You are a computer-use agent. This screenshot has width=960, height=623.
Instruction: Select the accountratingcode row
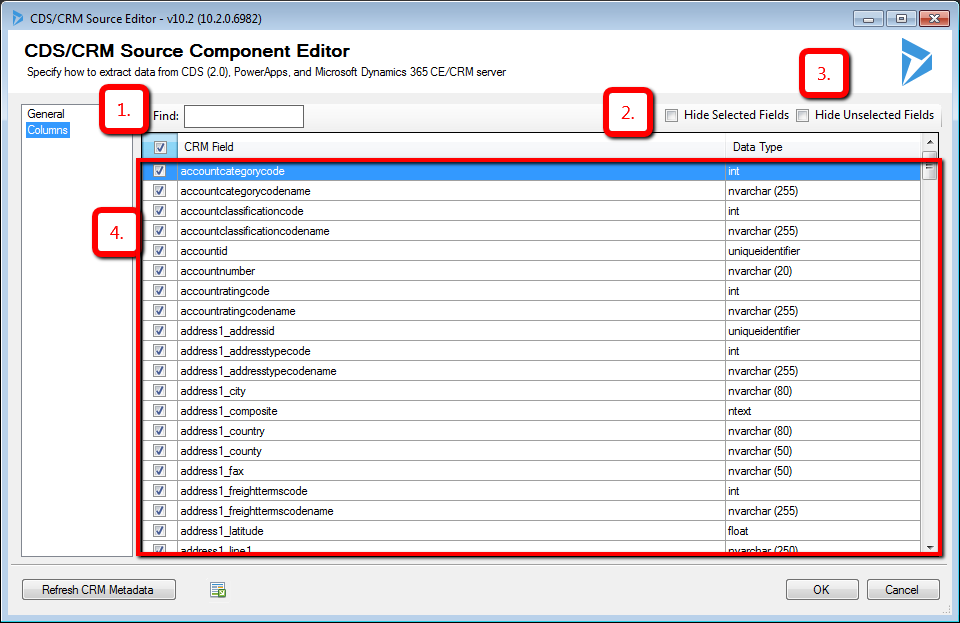pyautogui.click(x=531, y=291)
